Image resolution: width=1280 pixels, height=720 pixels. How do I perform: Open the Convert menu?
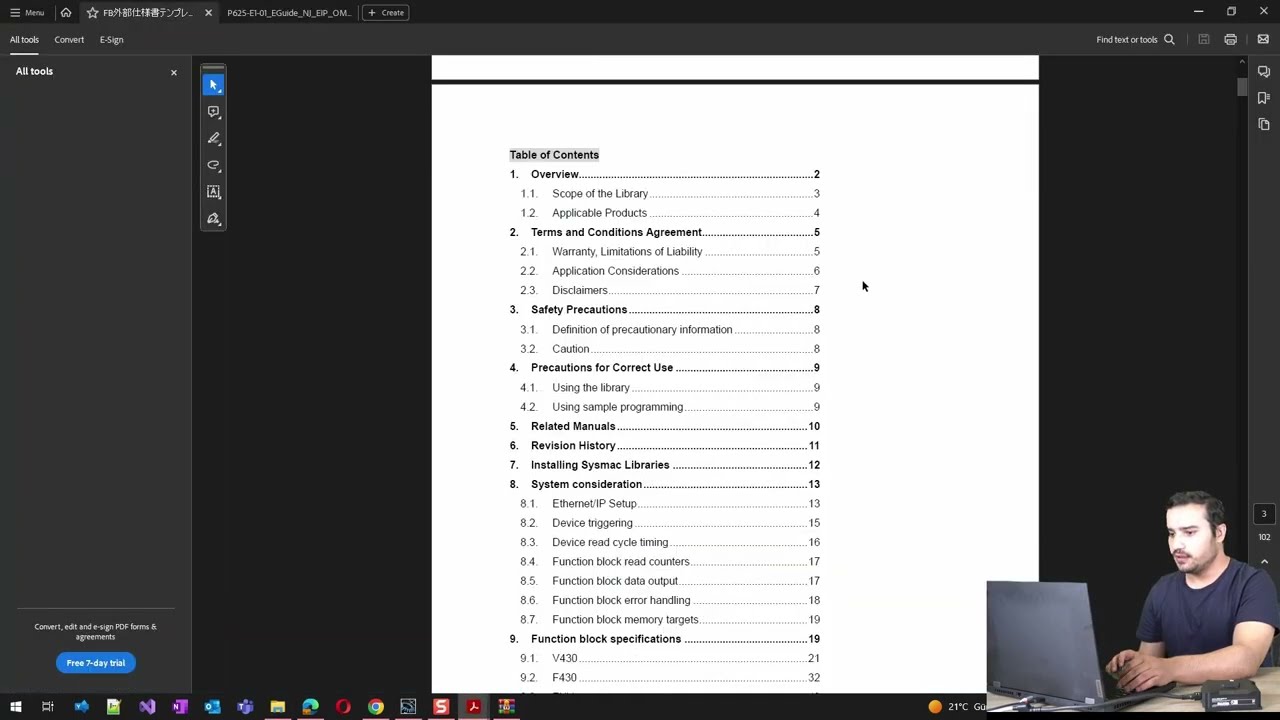(x=69, y=40)
